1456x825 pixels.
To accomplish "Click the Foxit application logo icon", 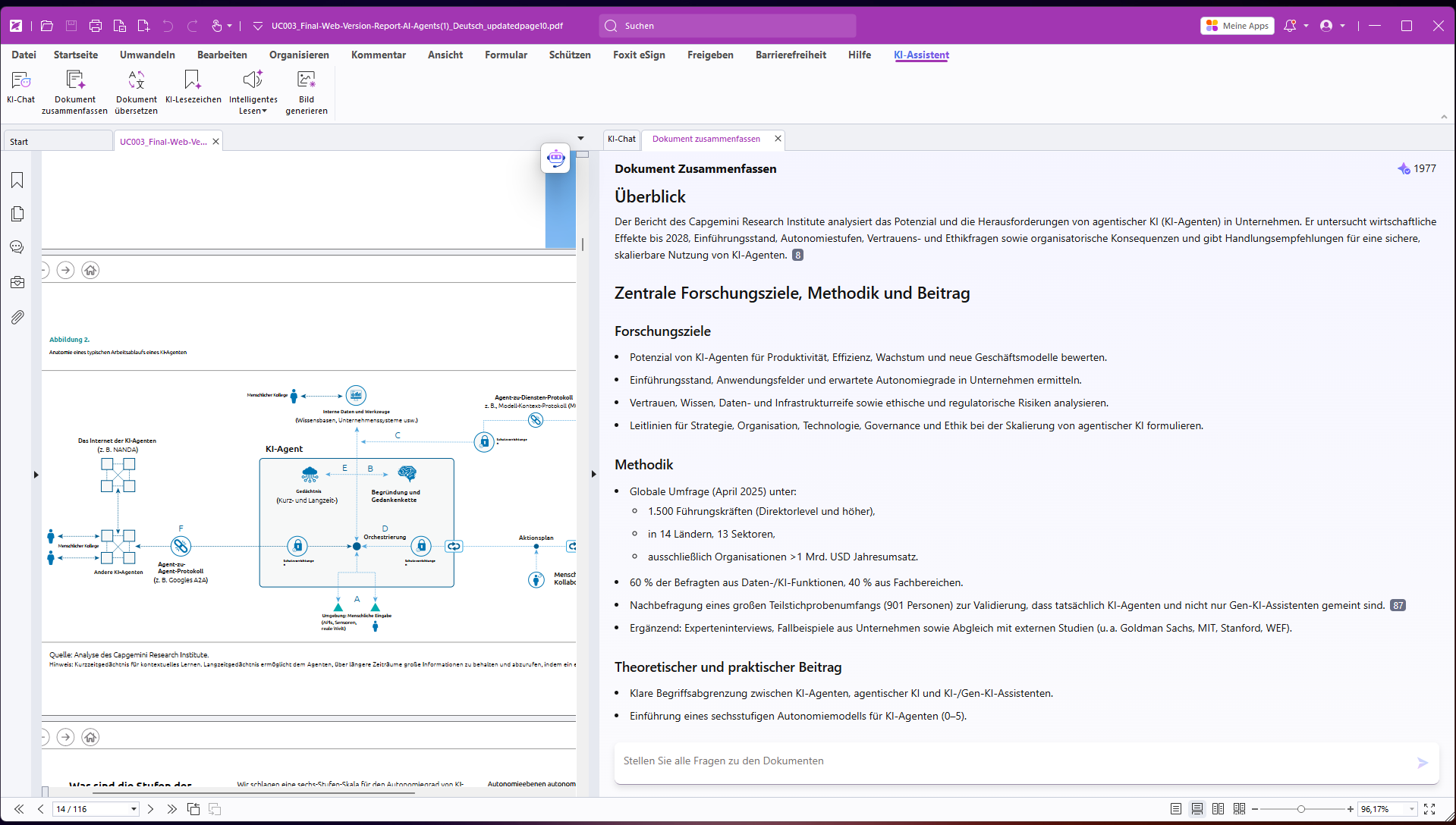I will point(16,26).
